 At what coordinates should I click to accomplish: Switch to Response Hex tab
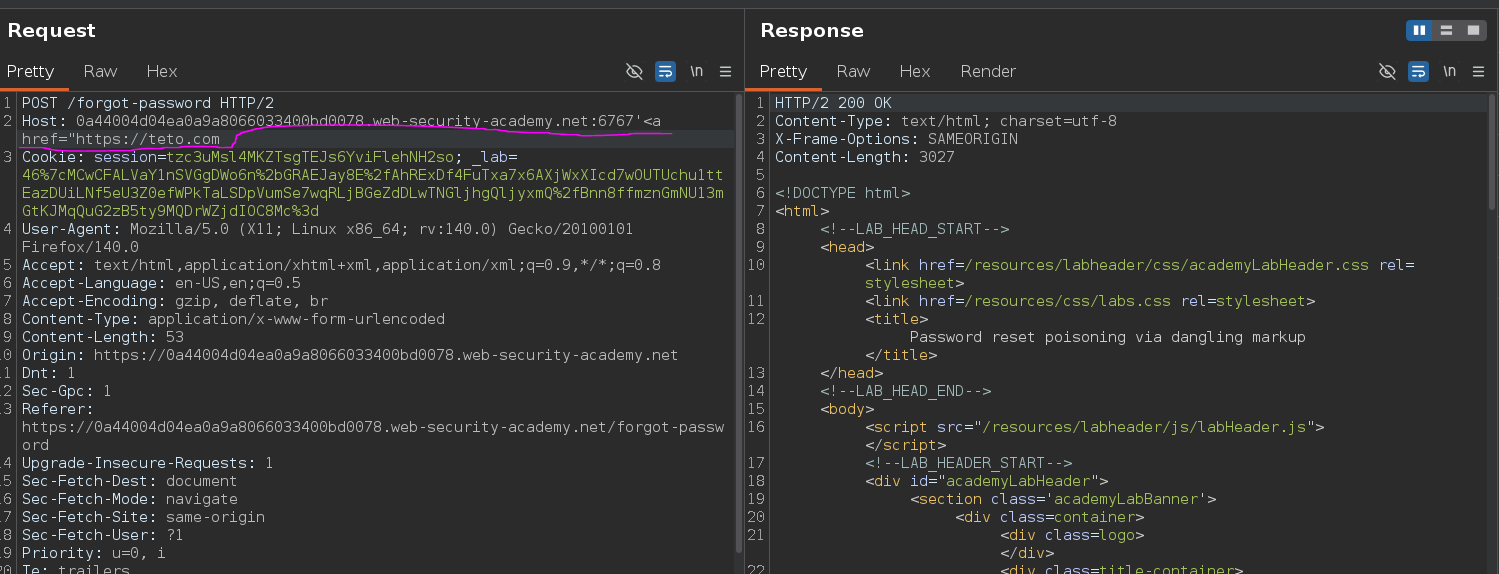pos(915,71)
